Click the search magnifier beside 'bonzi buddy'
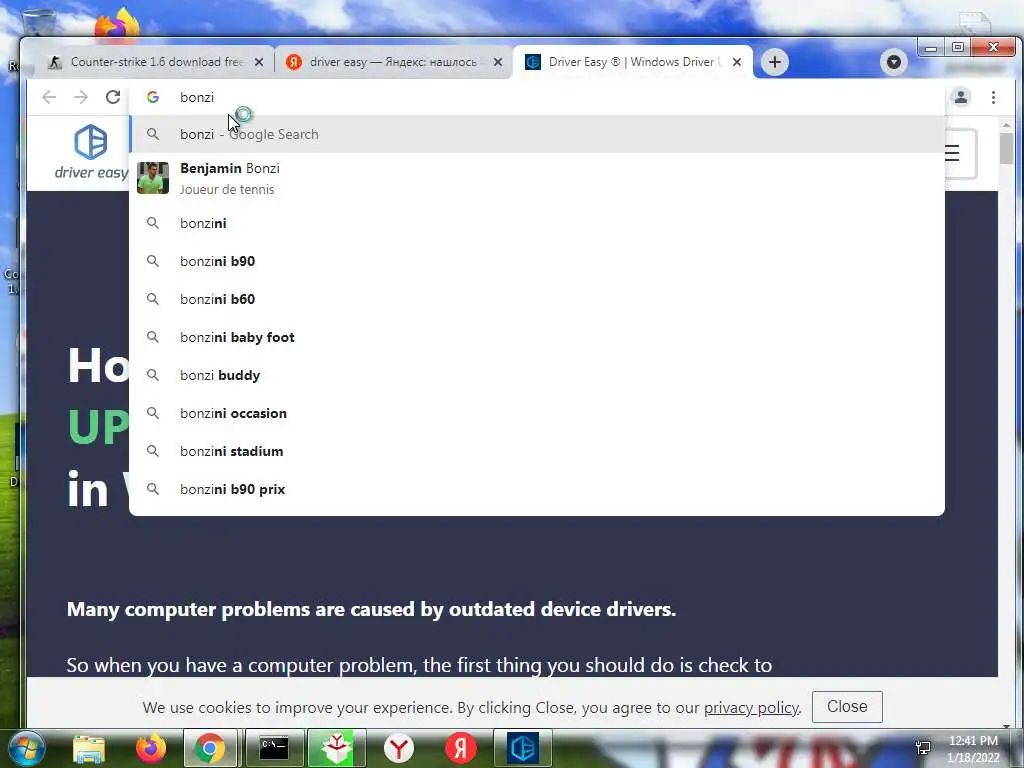 [153, 375]
